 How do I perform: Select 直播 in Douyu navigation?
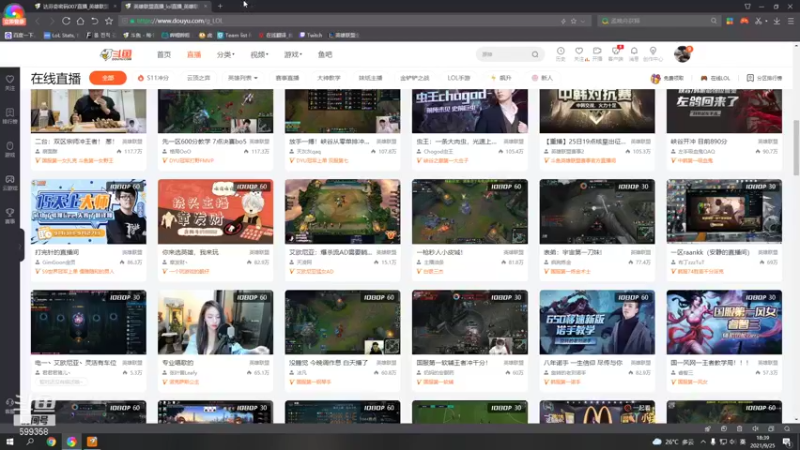click(x=194, y=55)
